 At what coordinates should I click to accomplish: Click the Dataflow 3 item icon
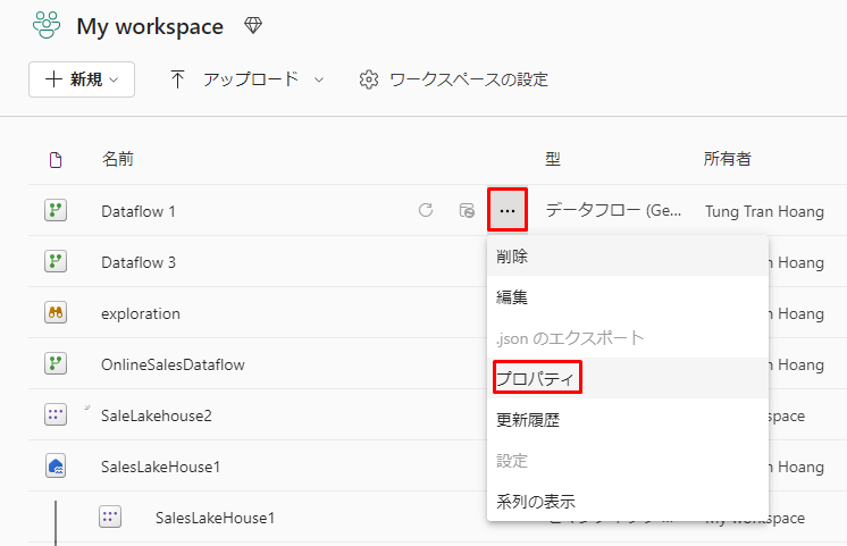tap(56, 262)
